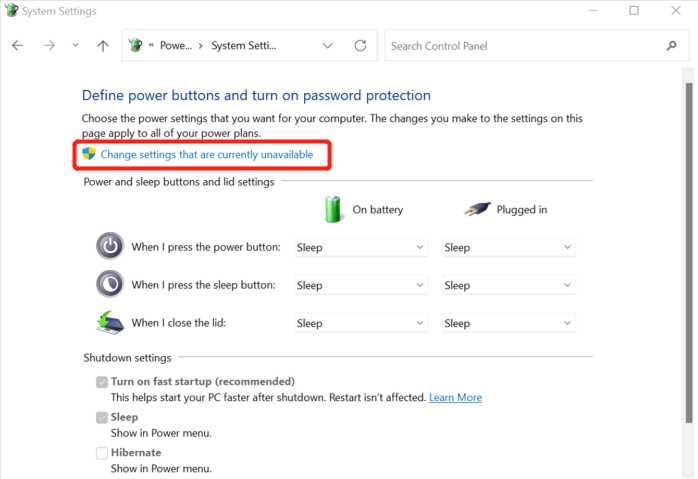Image resolution: width=698 pixels, height=479 pixels.
Task: Click the Back navigation arrow
Action: [18, 46]
